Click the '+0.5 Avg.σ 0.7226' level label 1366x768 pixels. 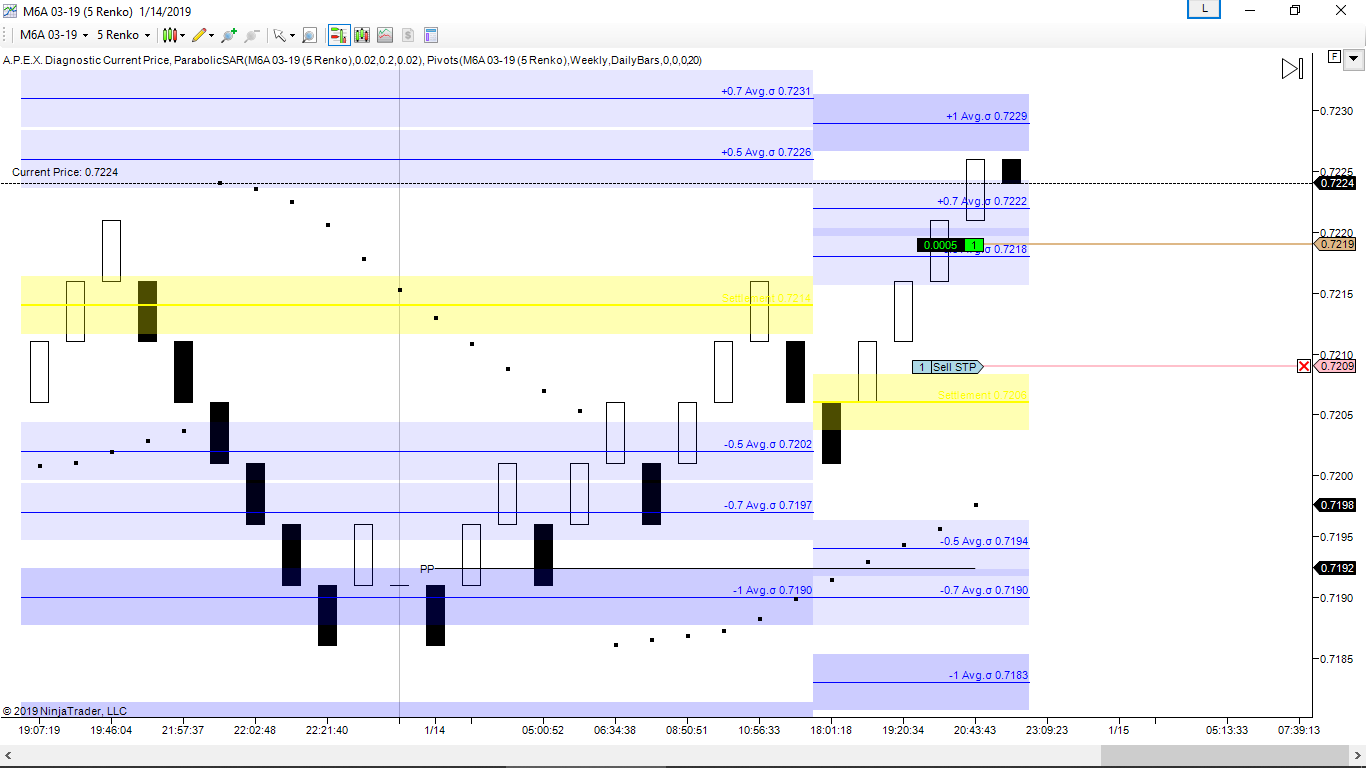pyautogui.click(x=766, y=152)
